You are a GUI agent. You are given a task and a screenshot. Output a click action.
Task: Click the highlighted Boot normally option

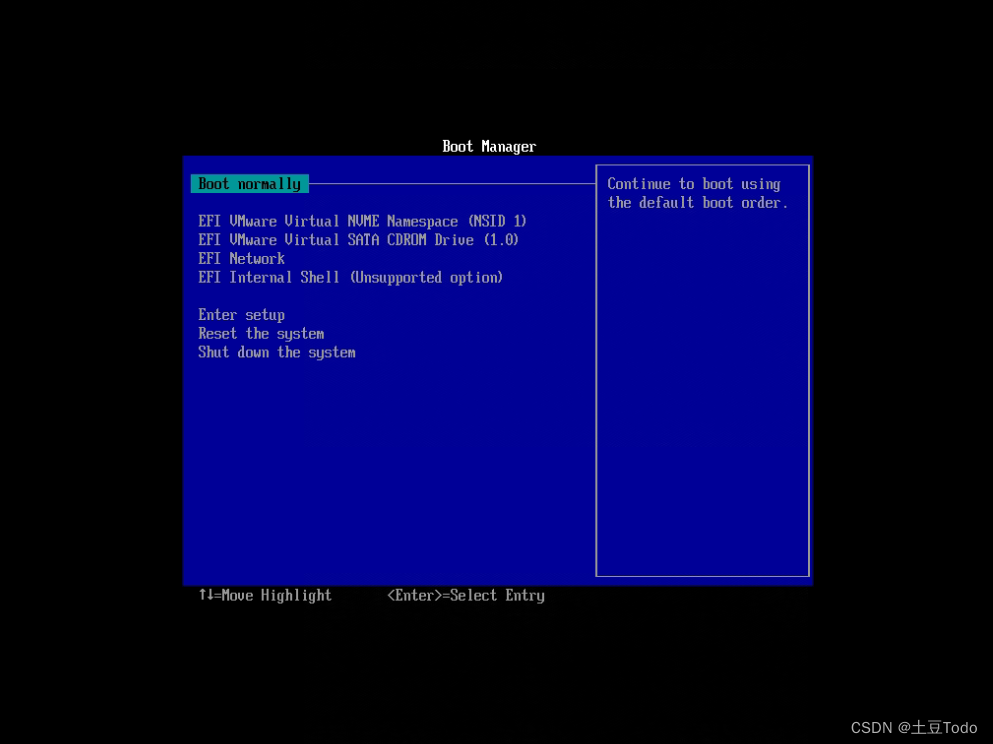[x=248, y=183]
